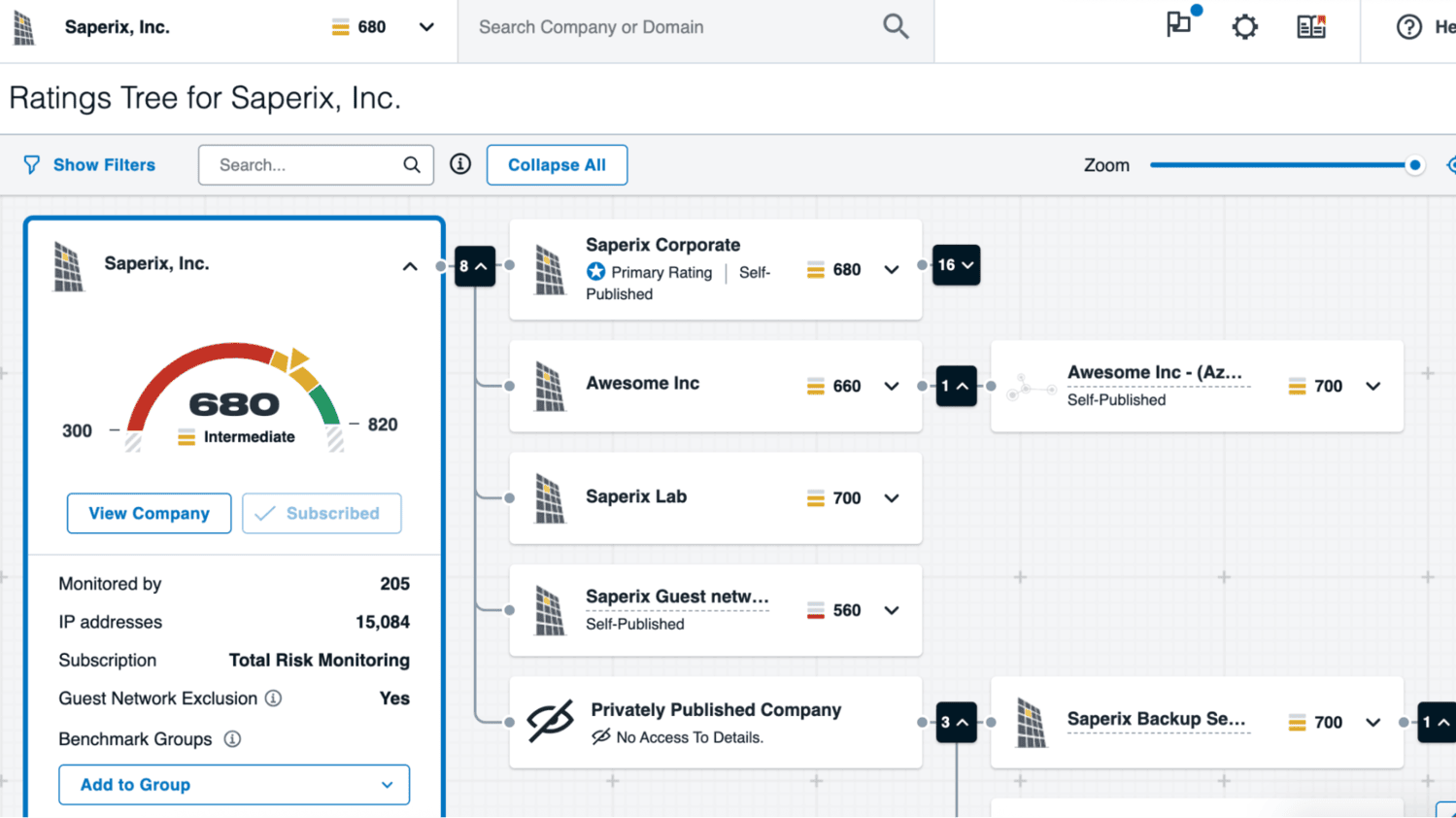Viewport: 1456px width, 818px height.
Task: Click the View Company button
Action: (x=149, y=513)
